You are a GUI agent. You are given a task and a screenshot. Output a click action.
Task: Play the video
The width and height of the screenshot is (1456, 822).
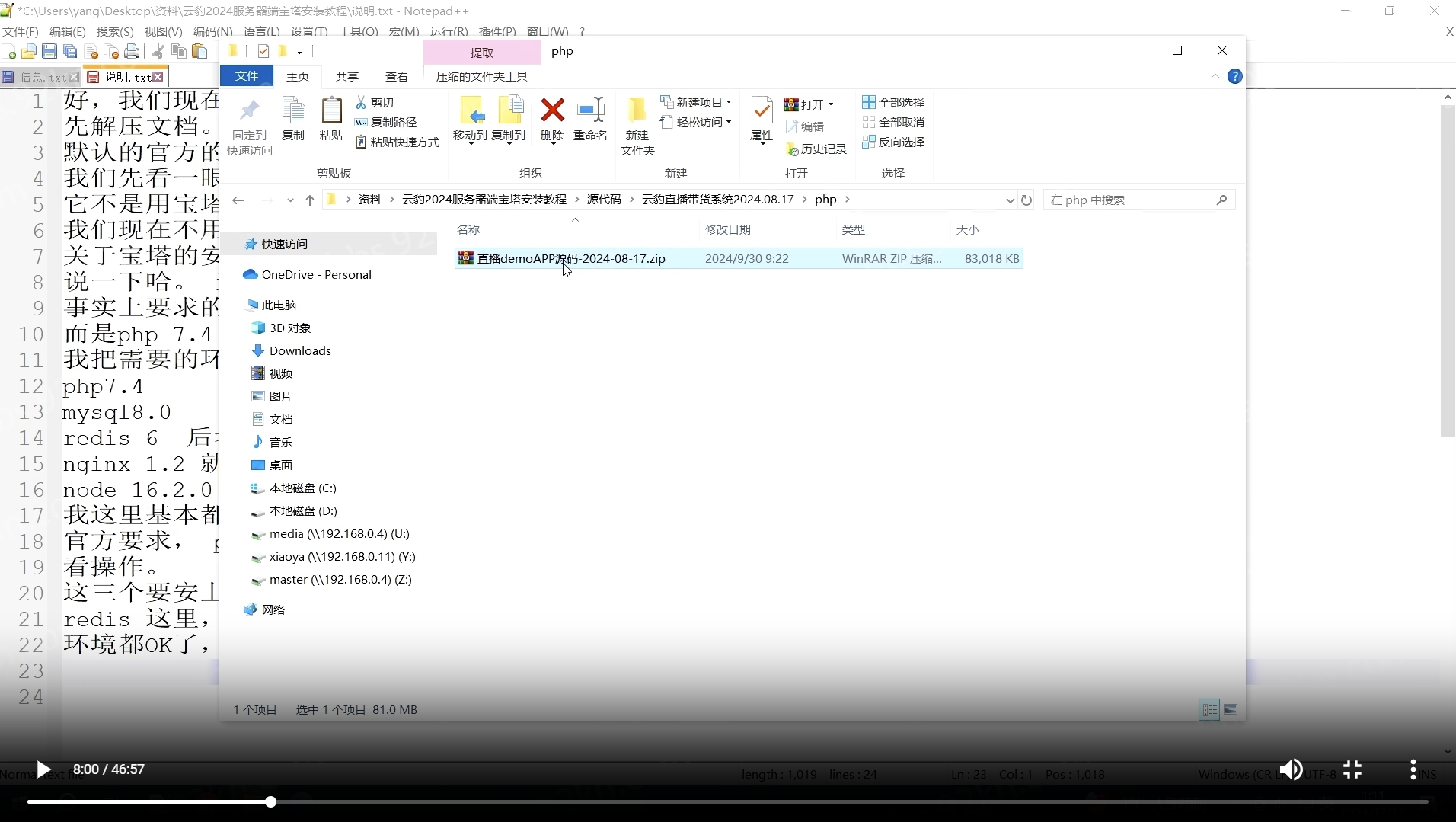(43, 769)
